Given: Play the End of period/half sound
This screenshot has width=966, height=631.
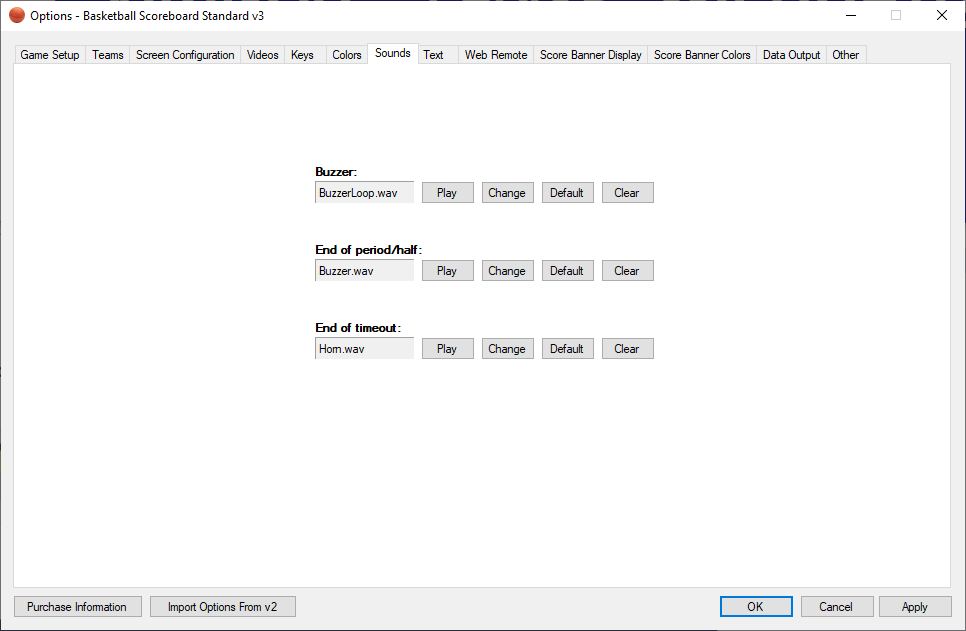Looking at the screenshot, I should pos(447,271).
